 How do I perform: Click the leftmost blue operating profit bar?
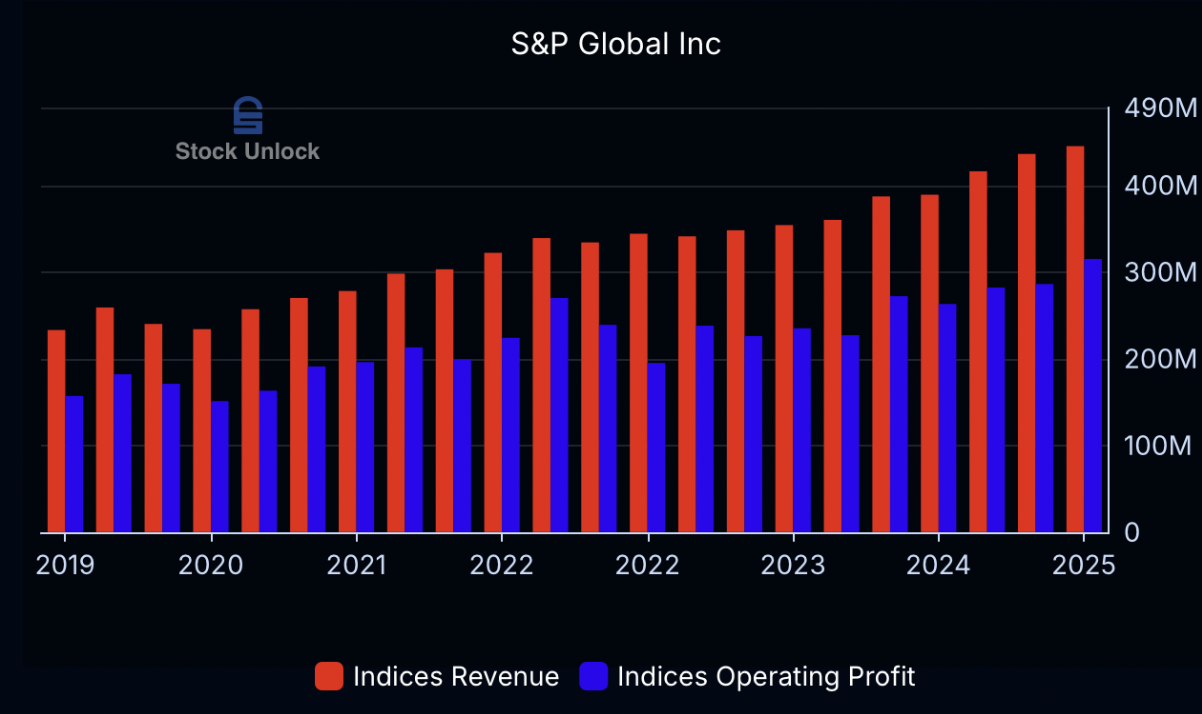click(x=74, y=465)
